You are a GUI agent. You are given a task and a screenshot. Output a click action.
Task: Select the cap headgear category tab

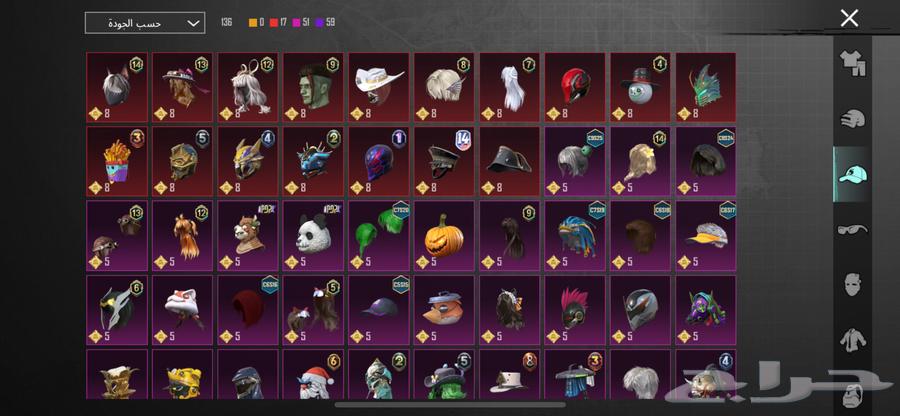coord(852,174)
